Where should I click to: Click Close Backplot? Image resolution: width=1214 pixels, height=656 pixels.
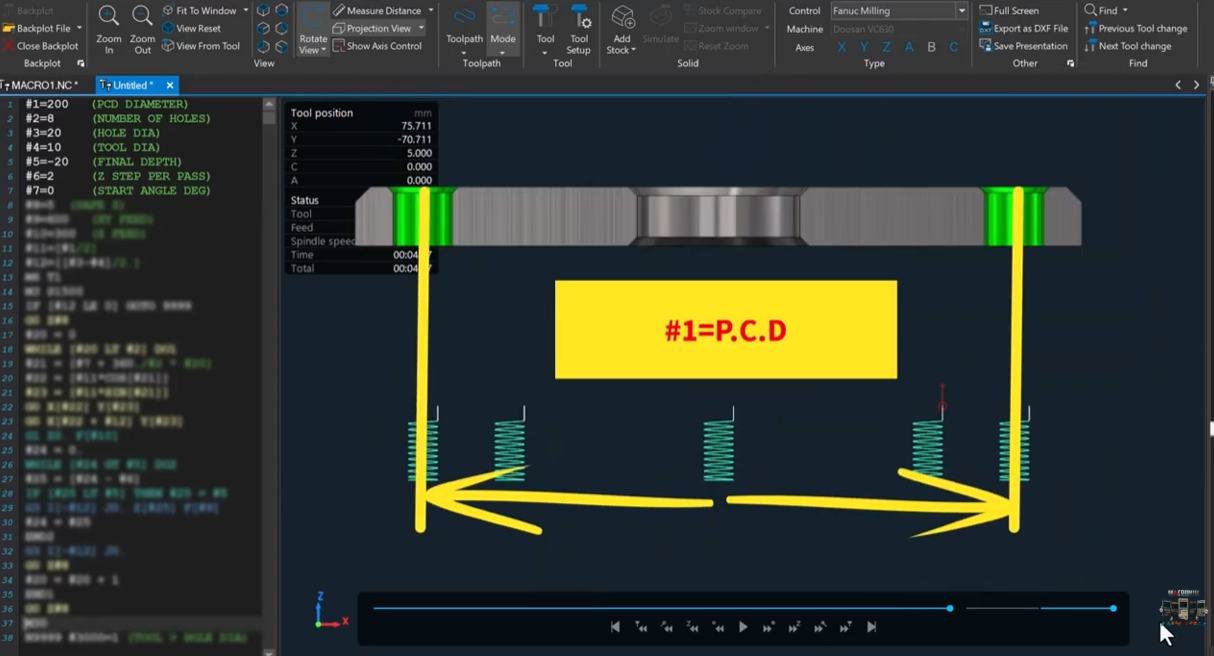point(41,46)
